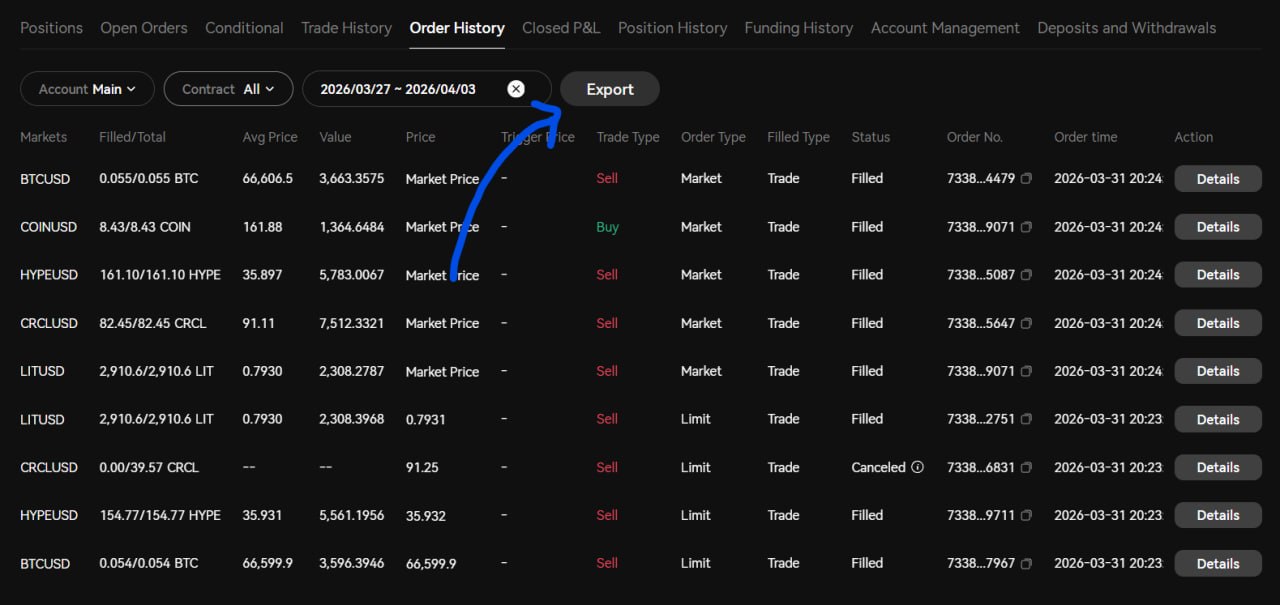The height and width of the screenshot is (605, 1280).
Task: Copy order number ending in 2751
Action: [x=1026, y=419]
